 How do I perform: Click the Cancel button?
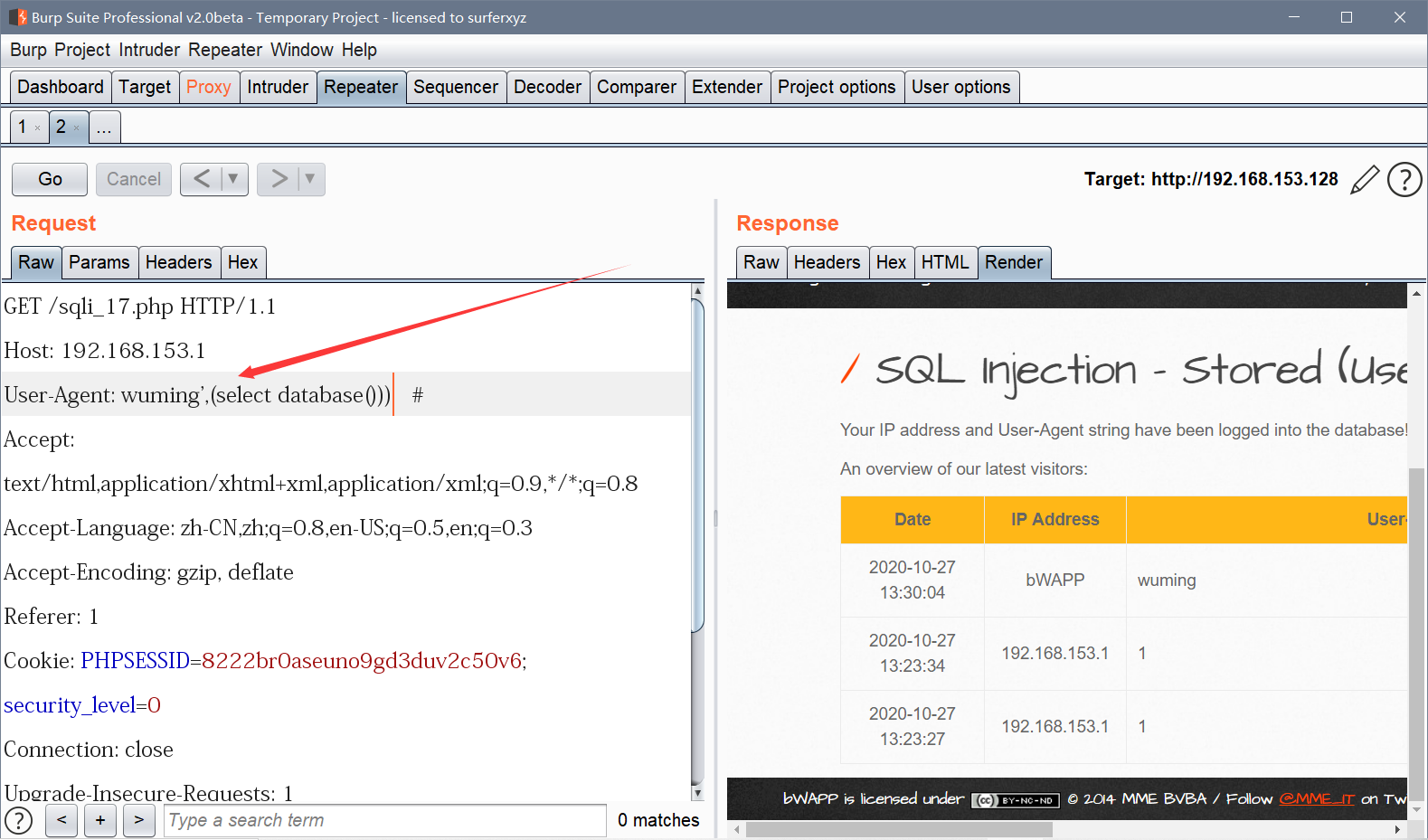pos(134,179)
